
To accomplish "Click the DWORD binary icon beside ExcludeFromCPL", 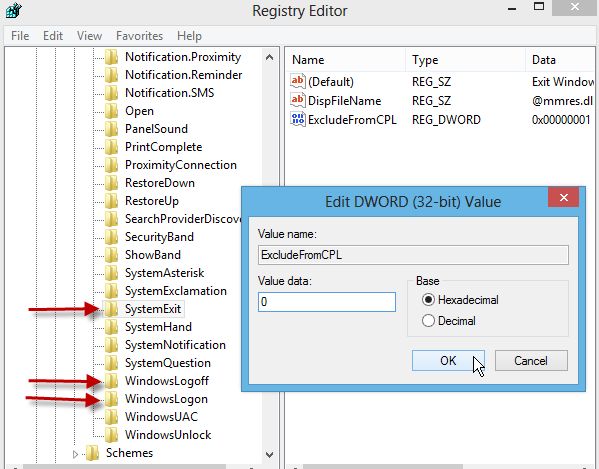I will tap(298, 120).
